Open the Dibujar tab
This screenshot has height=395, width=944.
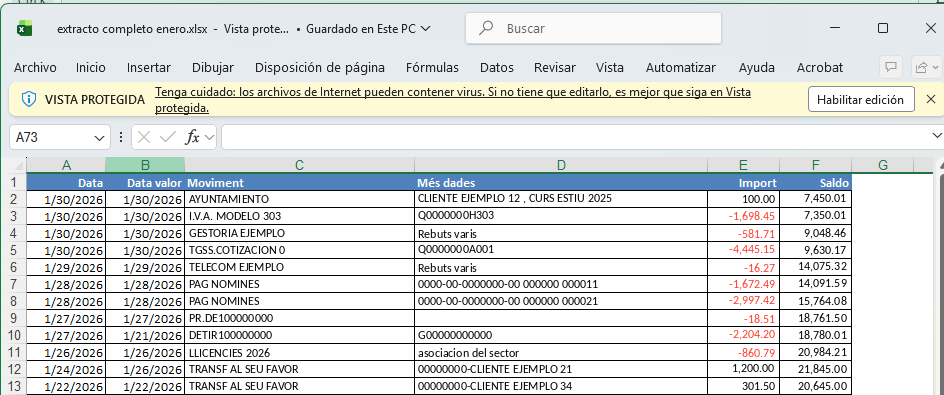coord(213,67)
